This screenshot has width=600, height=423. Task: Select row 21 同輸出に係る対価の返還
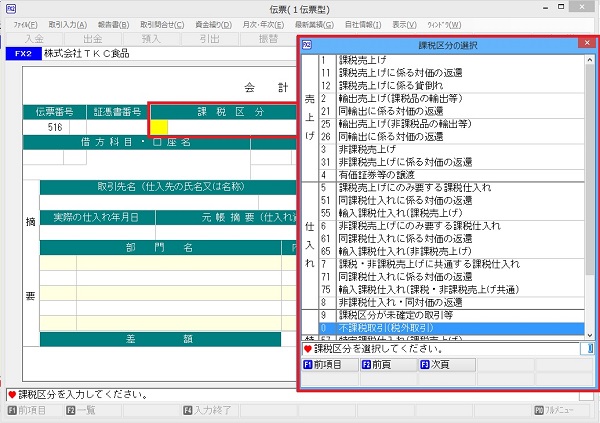coord(452,111)
